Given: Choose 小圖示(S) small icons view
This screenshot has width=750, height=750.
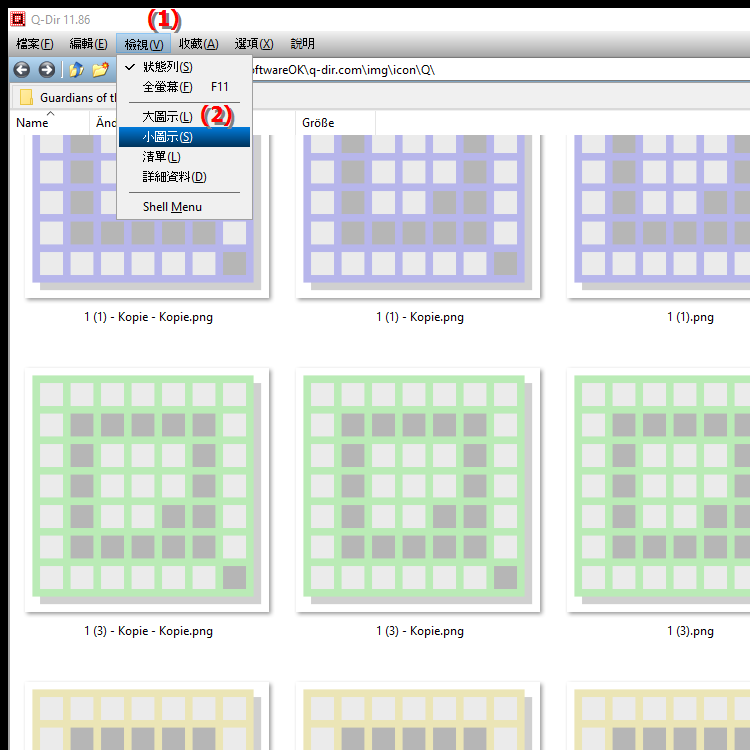Looking at the screenshot, I should [184, 137].
